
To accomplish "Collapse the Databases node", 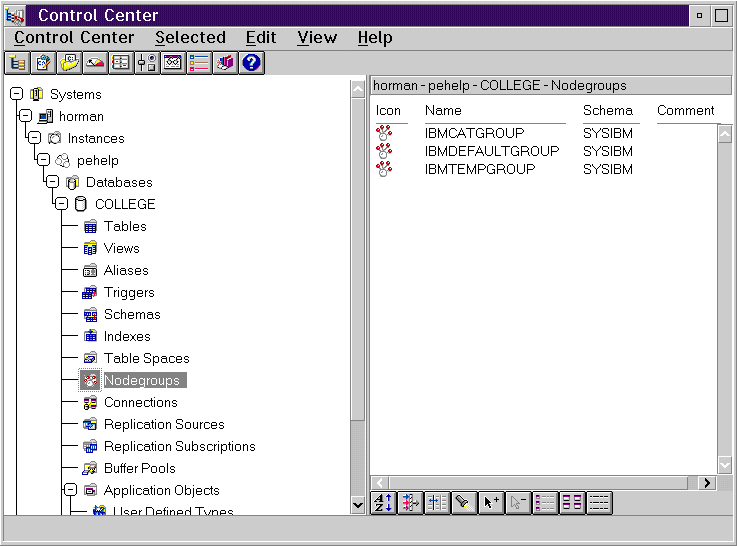I will (53, 181).
